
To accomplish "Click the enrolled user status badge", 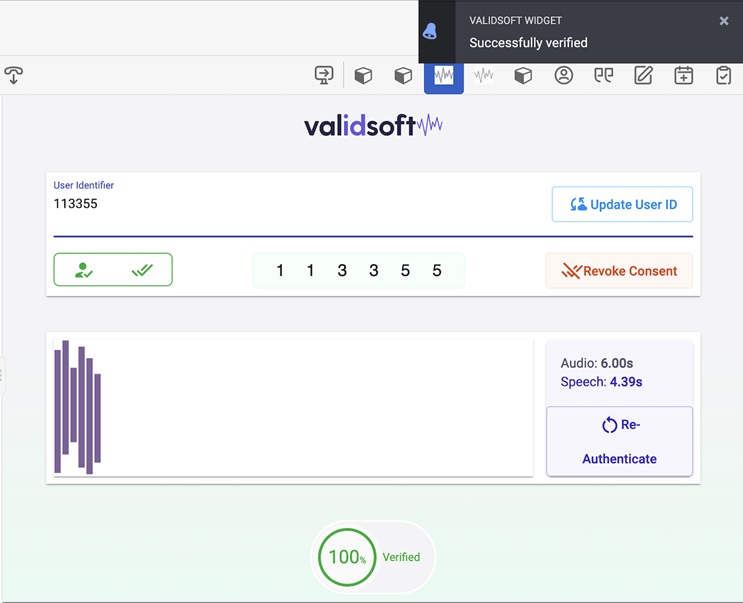I will 113,270.
